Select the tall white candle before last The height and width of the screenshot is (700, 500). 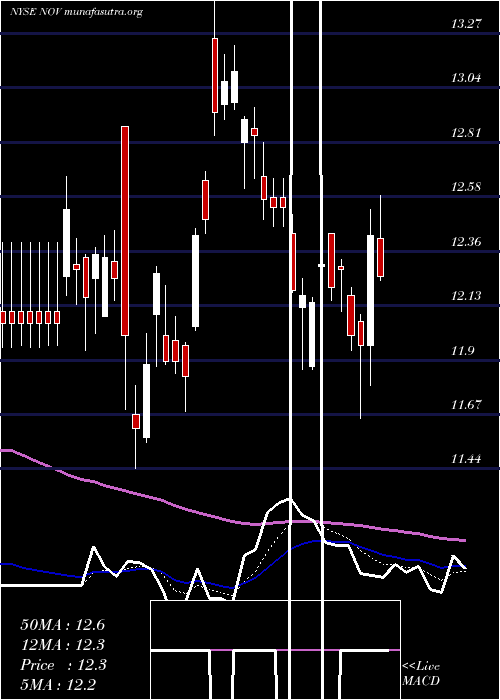(x=371, y=290)
